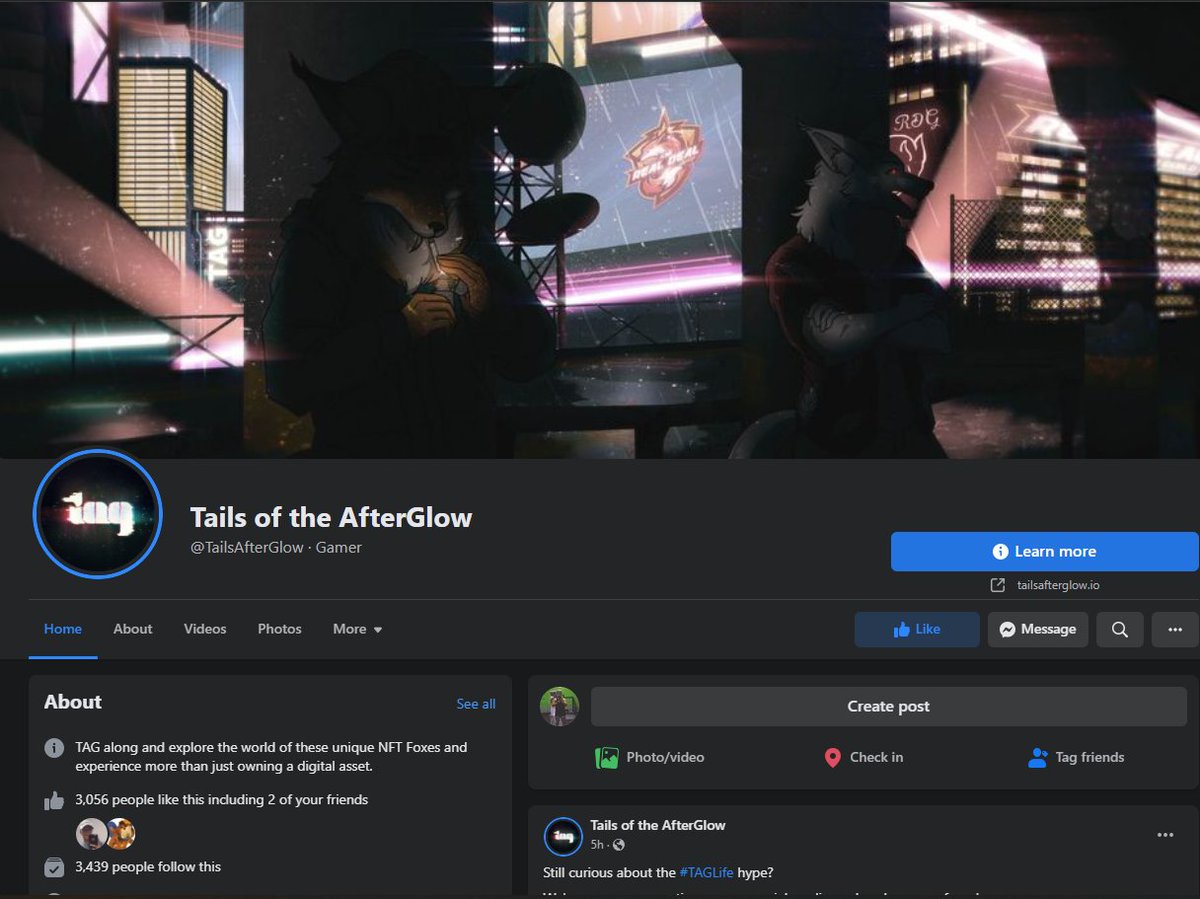Click the page description info icon
This screenshot has height=899, width=1200.
54,748
